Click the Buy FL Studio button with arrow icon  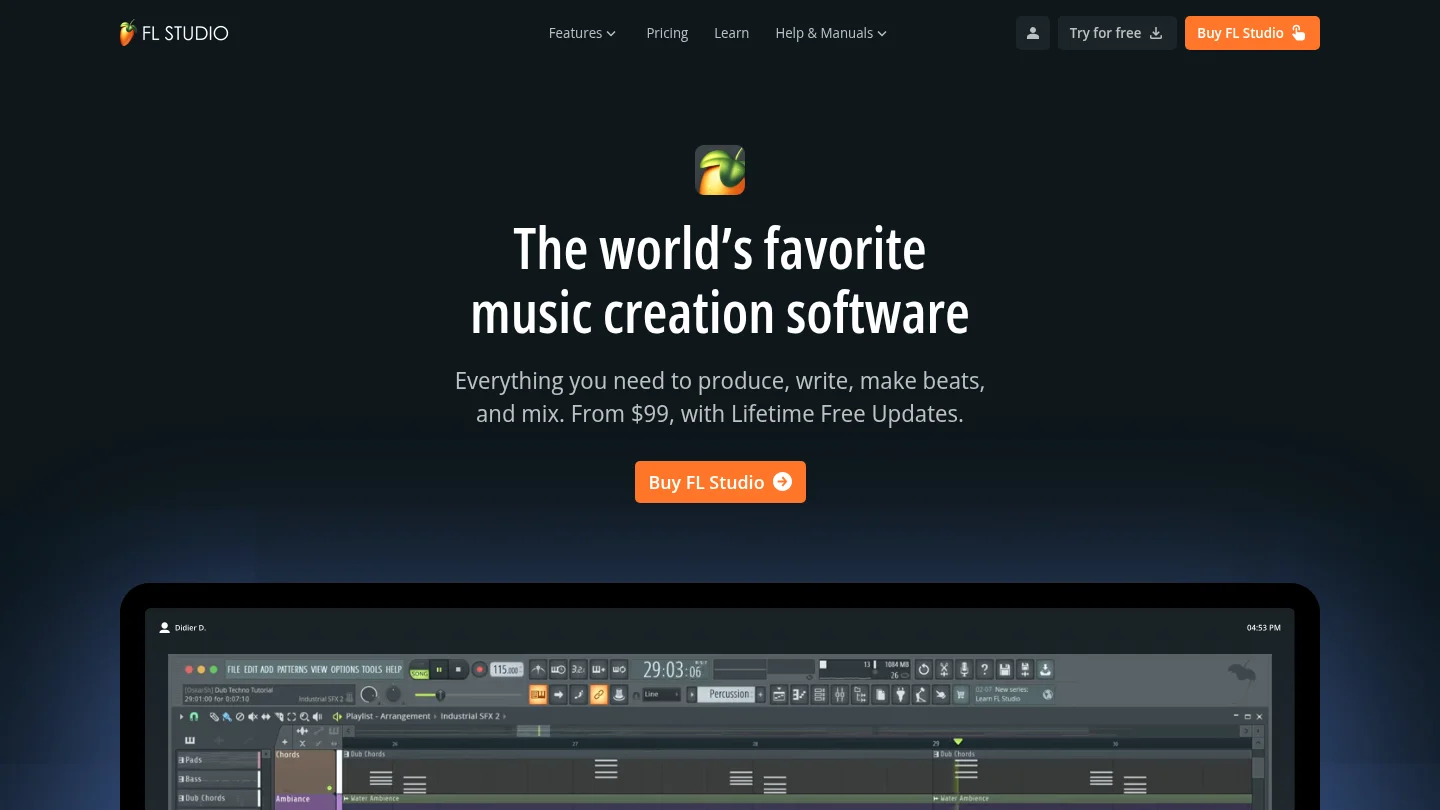coord(720,482)
